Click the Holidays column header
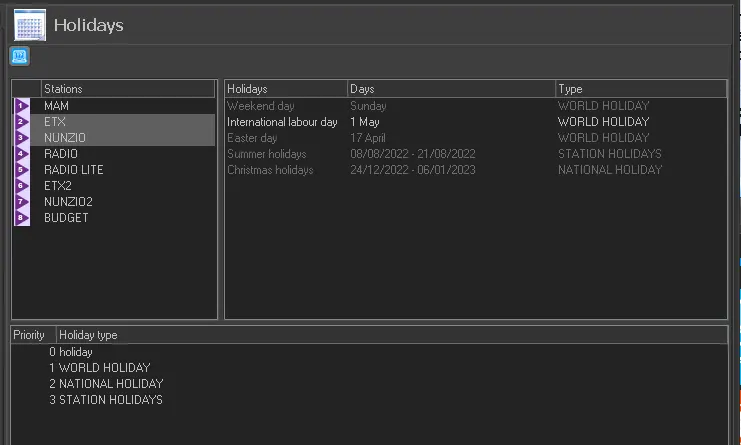Viewport: 741px width, 445px height. [285, 89]
